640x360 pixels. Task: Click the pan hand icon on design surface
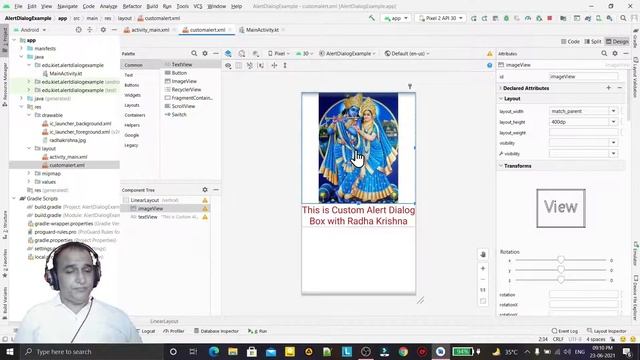tap(483, 254)
